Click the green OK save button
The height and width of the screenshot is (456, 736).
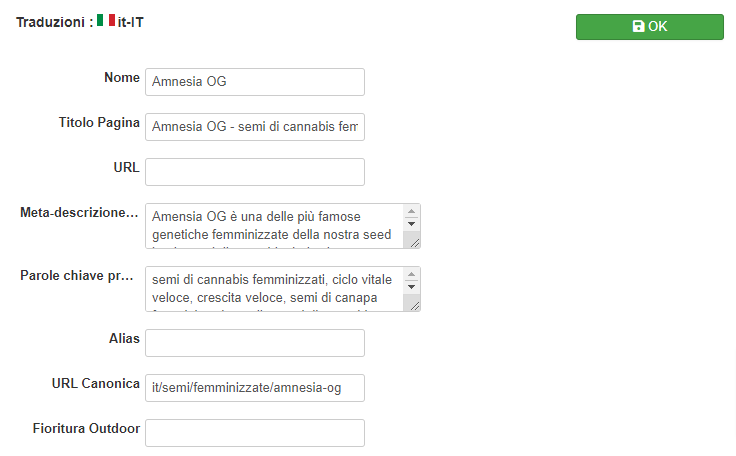pyautogui.click(x=650, y=27)
